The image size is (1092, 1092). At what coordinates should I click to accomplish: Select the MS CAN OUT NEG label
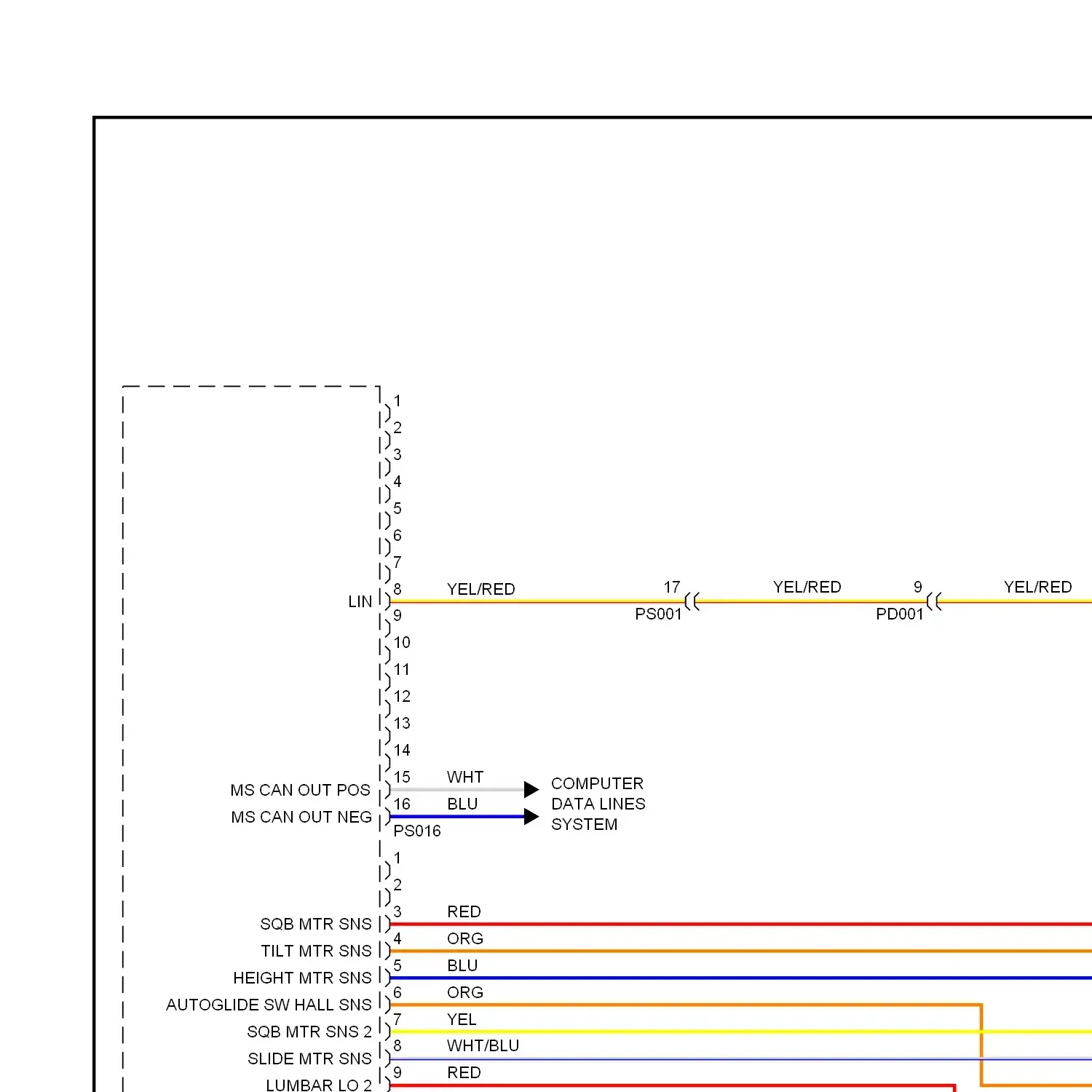click(301, 817)
